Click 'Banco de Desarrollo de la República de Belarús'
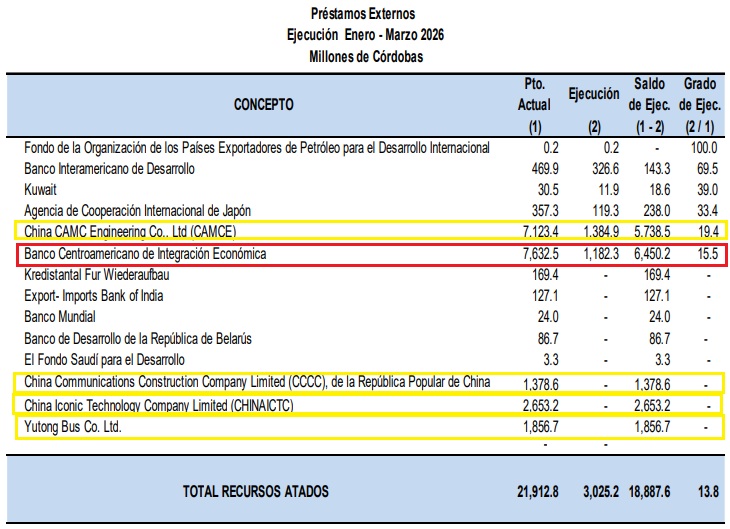 [138, 339]
